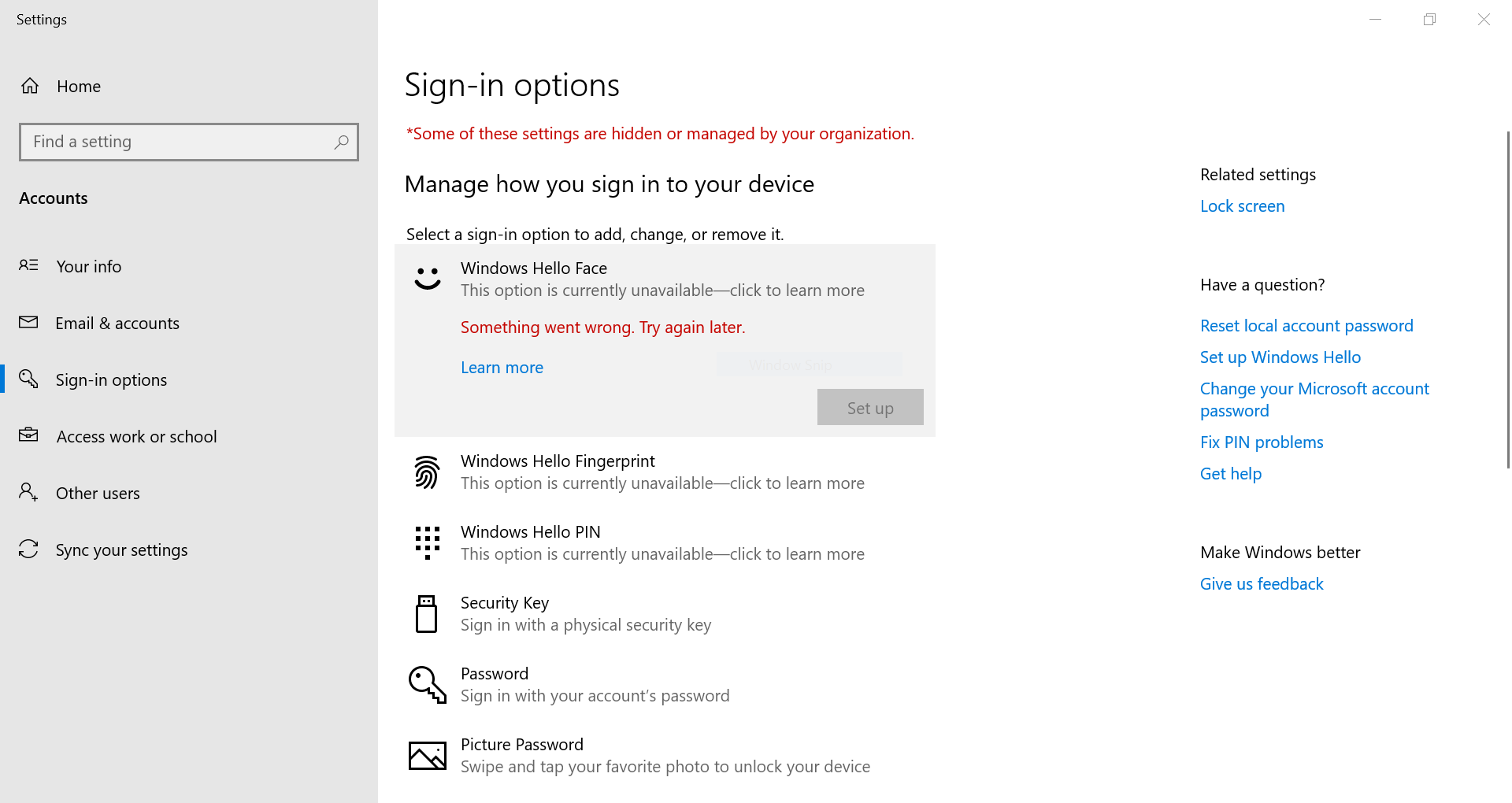Click the Sign-in options key icon in sidebar
The width and height of the screenshot is (1512, 803).
point(28,379)
